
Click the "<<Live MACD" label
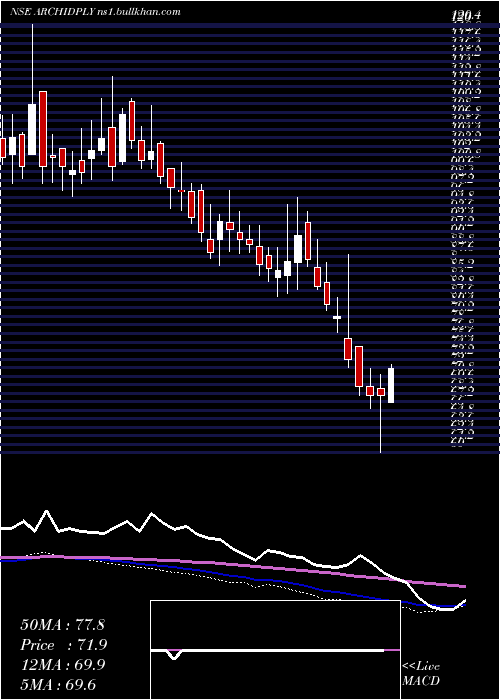[421, 674]
